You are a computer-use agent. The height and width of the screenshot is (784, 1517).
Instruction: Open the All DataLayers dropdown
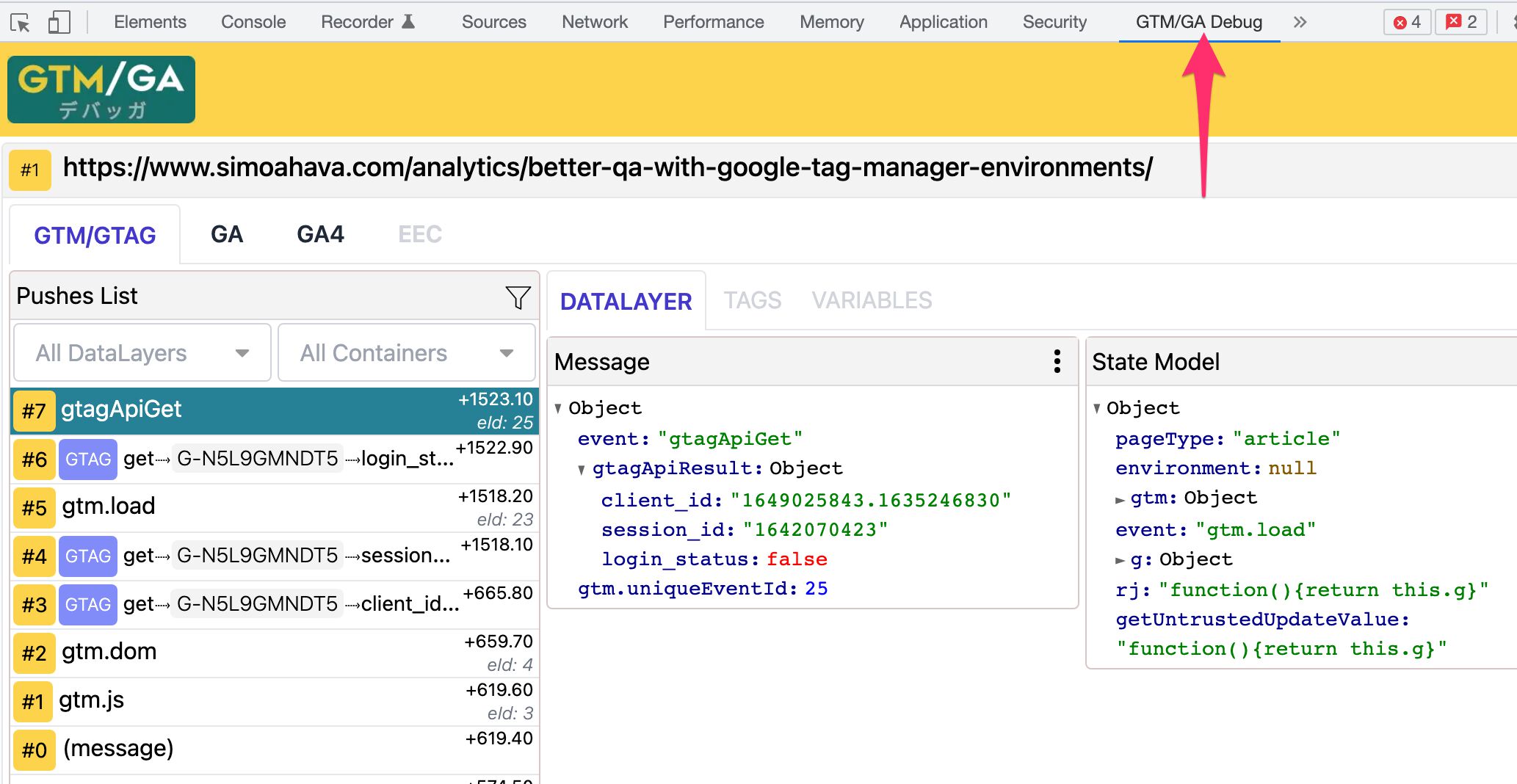click(x=142, y=352)
